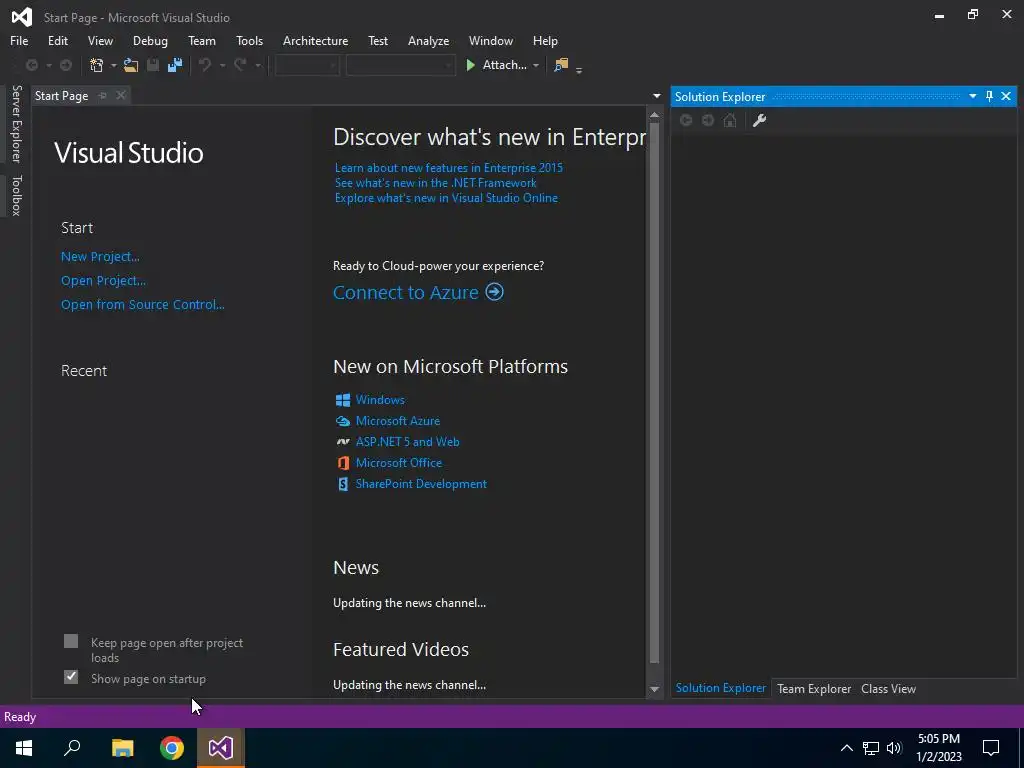The image size is (1024, 768).
Task: Click the Solution Explorer Home icon
Action: click(730, 120)
